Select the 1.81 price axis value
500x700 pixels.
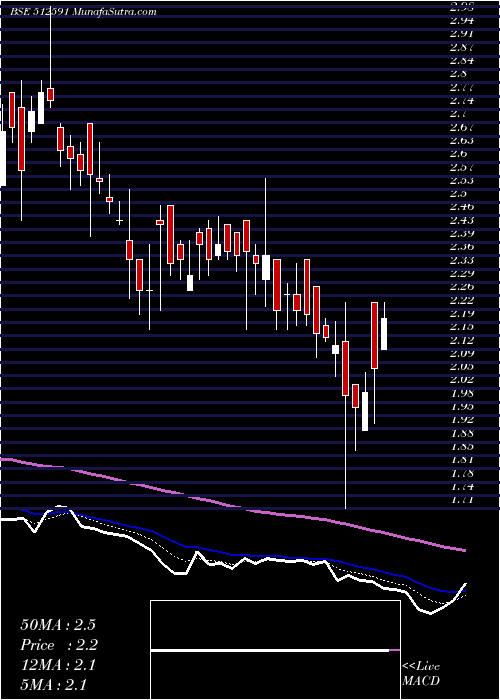point(461,460)
